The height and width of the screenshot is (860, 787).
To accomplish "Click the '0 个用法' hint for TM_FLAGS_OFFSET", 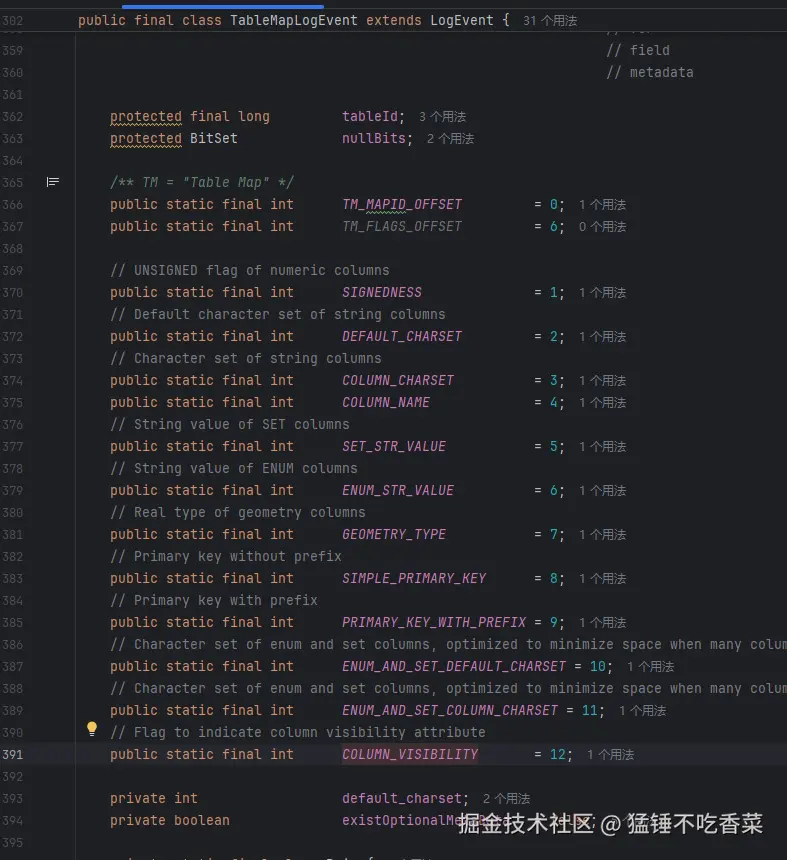I will point(602,227).
